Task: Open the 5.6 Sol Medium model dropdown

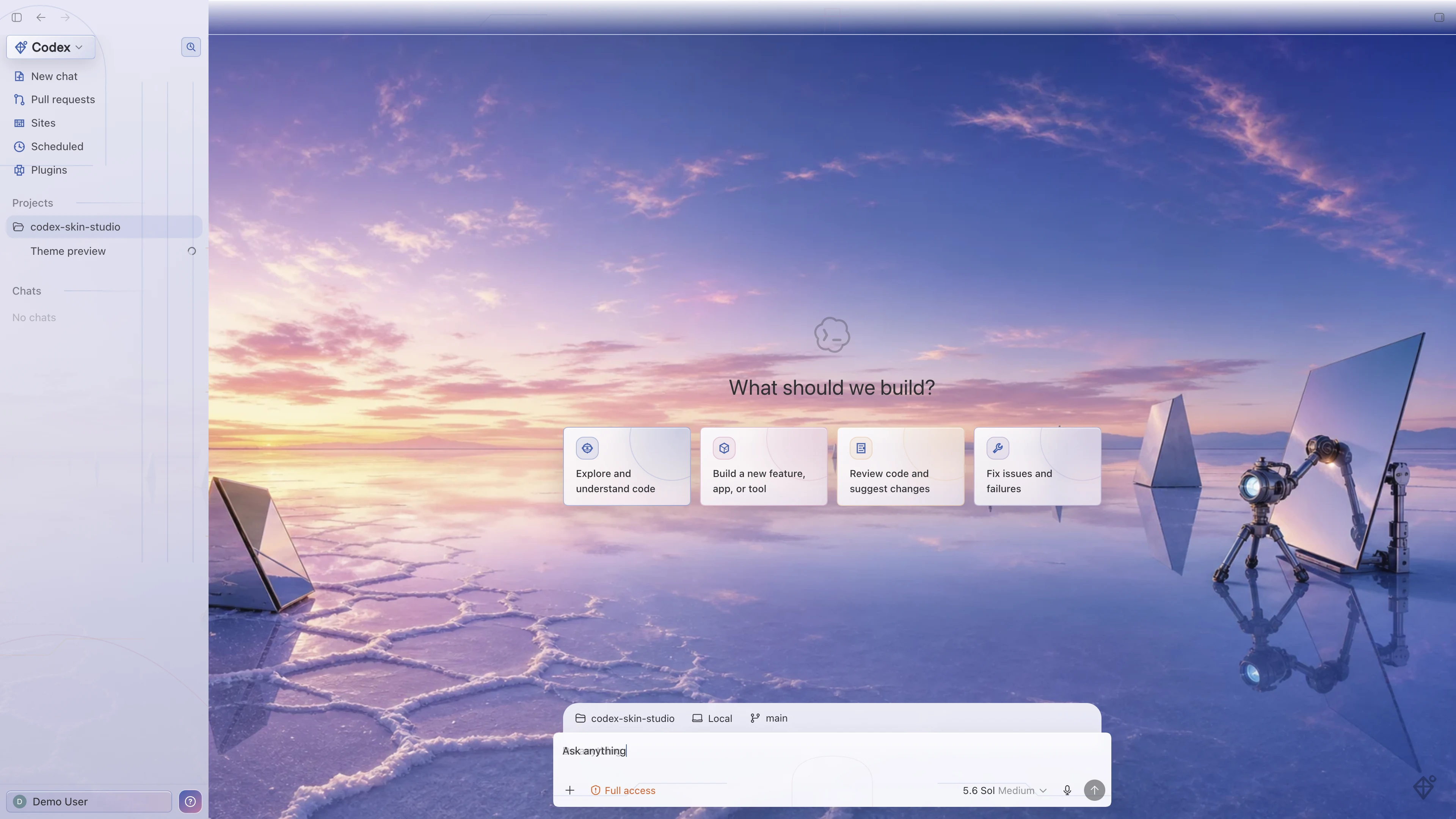Action: pyautogui.click(x=1005, y=790)
